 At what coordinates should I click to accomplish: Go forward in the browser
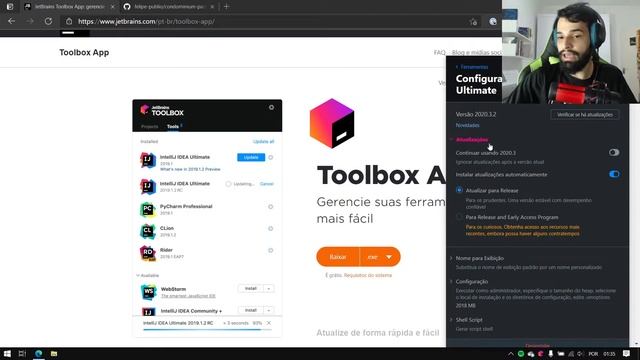tap(30, 21)
